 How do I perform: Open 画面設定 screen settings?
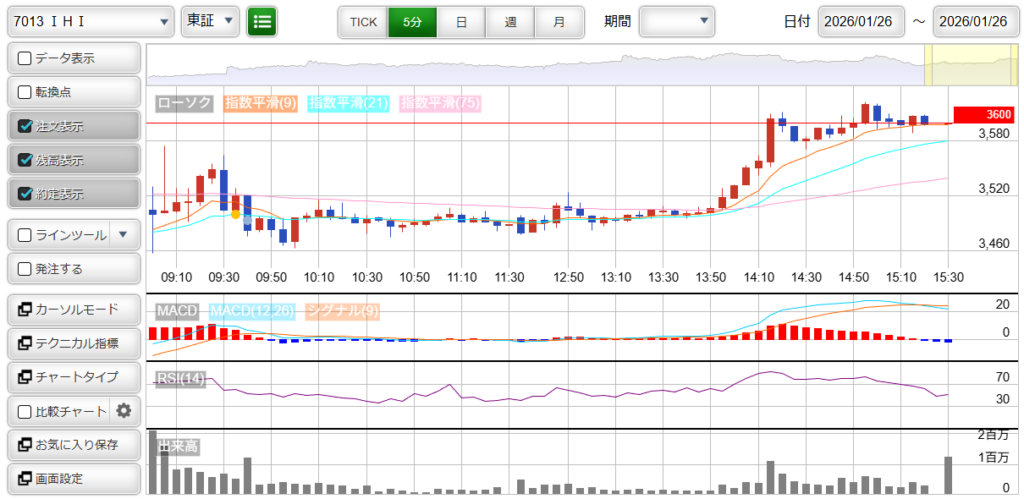(72, 478)
